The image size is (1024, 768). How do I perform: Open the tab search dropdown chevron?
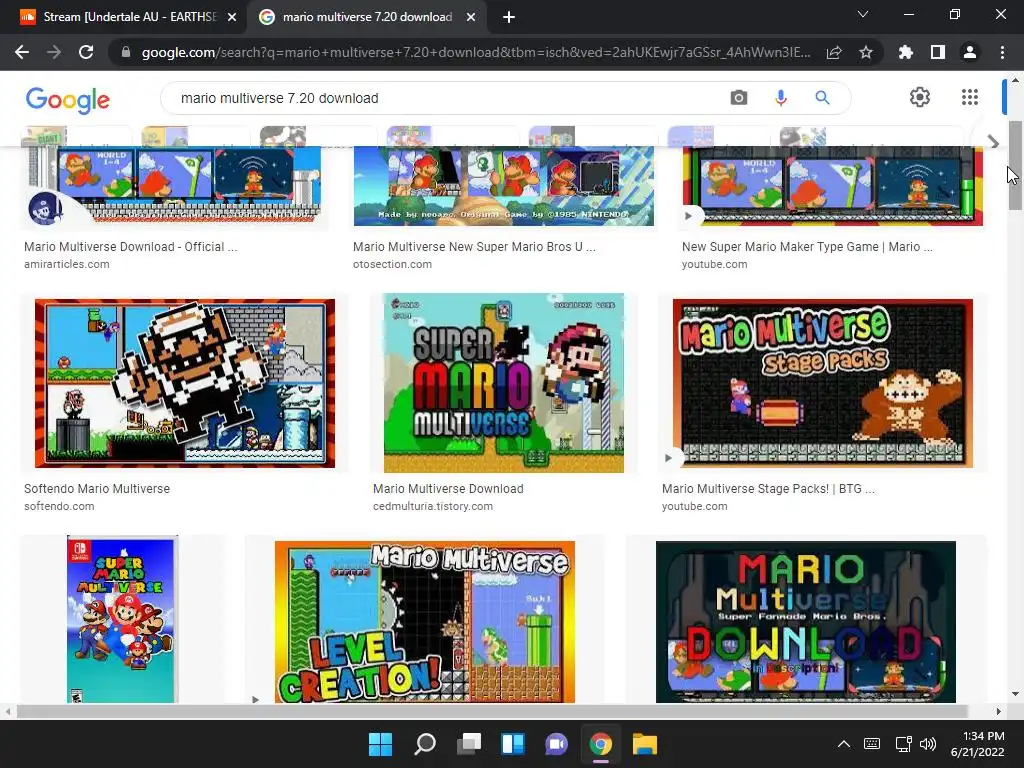click(x=863, y=14)
